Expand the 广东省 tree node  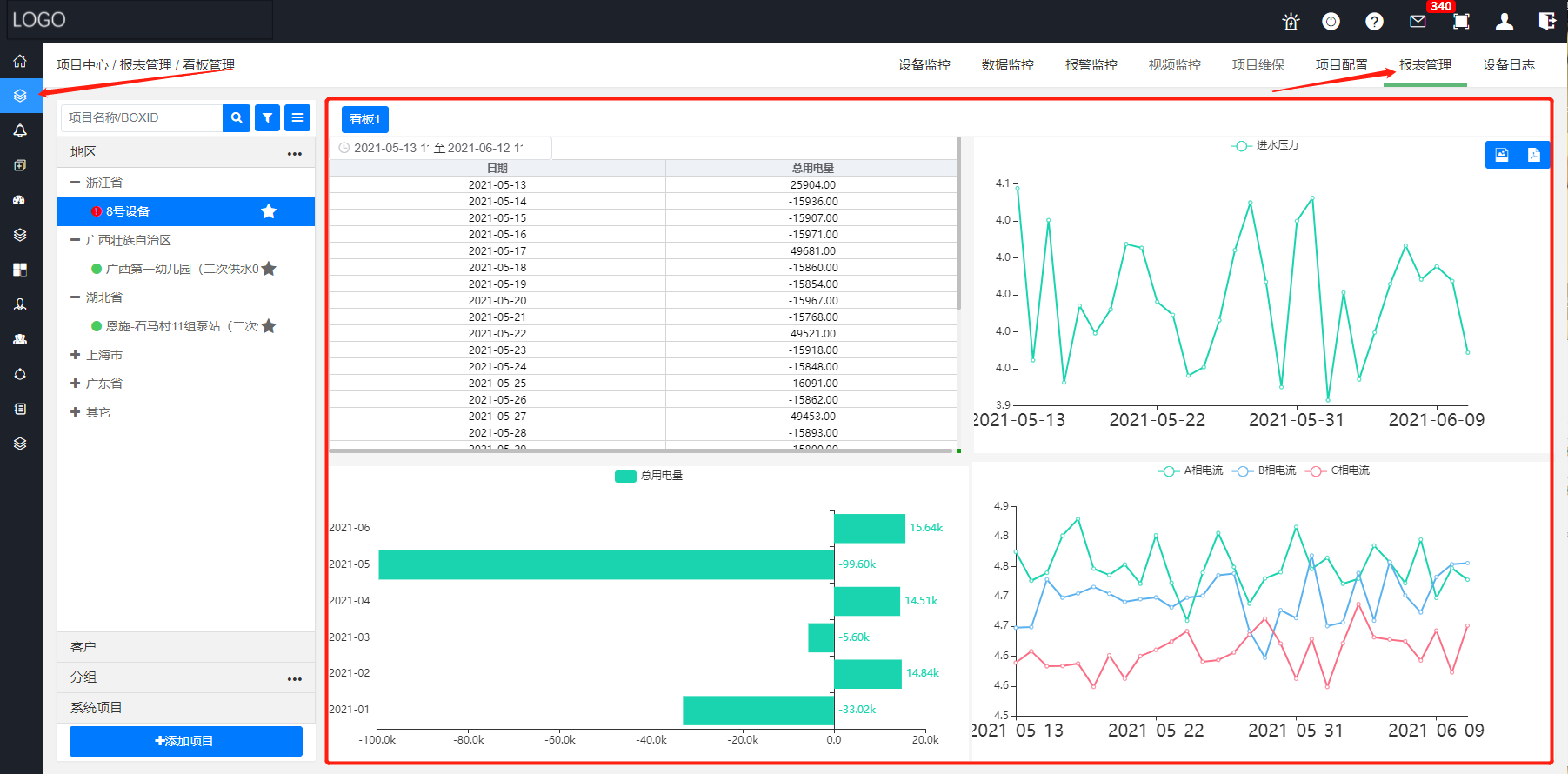(x=75, y=384)
